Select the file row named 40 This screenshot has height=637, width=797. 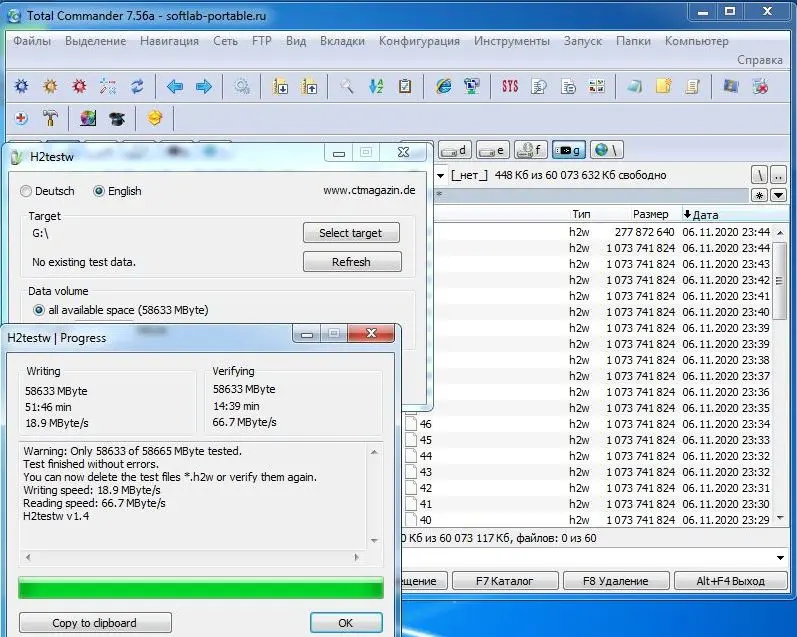[588, 520]
